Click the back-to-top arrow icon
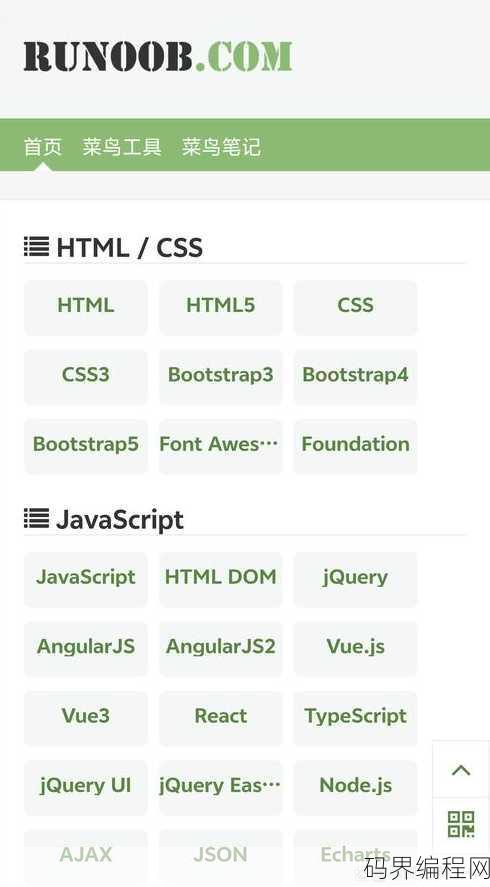490x887 pixels. pos(461,770)
